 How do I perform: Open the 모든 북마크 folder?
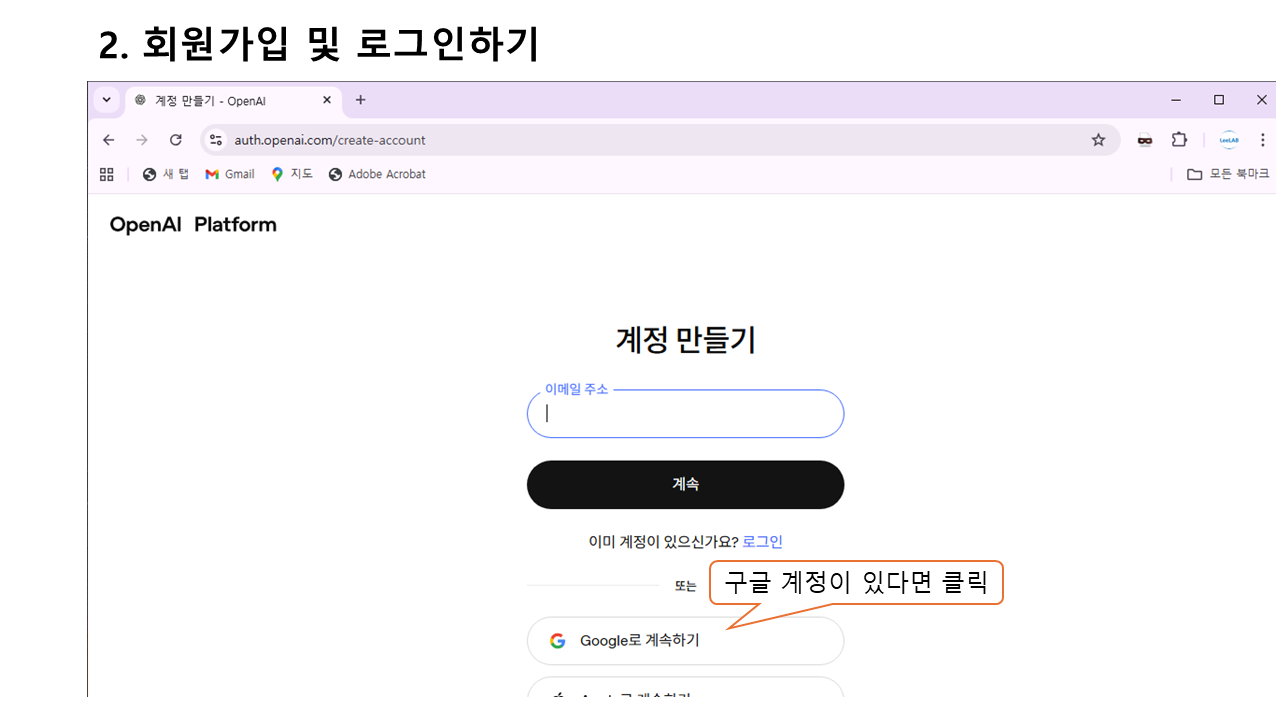pos(1228,174)
